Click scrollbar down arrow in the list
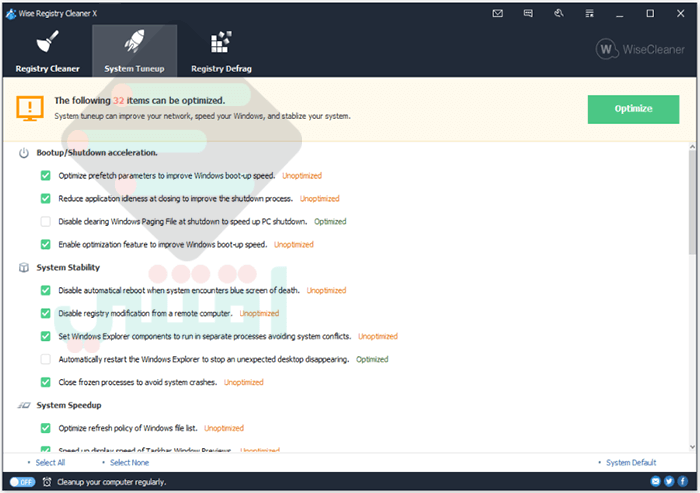 (692, 447)
